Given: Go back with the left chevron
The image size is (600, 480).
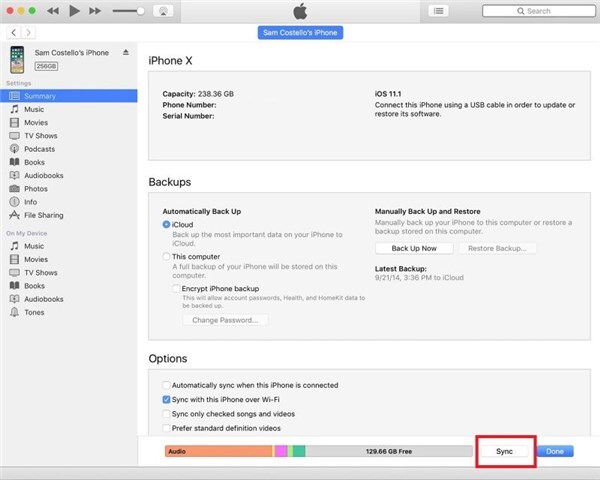Looking at the screenshot, I should [11, 33].
